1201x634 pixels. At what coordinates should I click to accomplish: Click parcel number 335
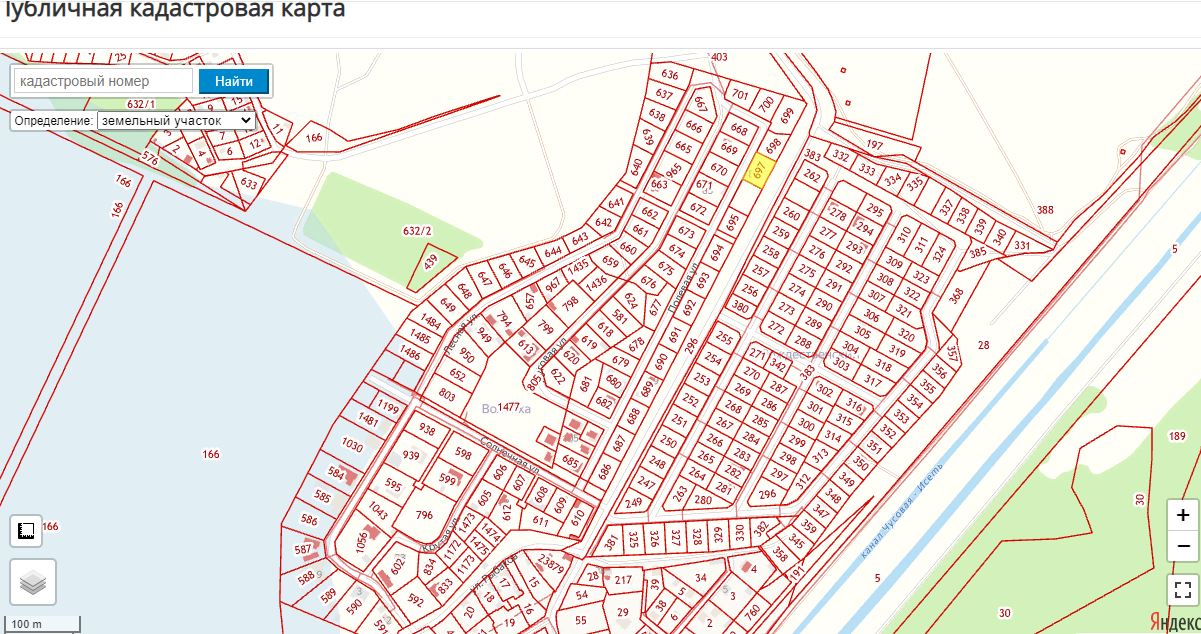pyautogui.click(x=914, y=184)
